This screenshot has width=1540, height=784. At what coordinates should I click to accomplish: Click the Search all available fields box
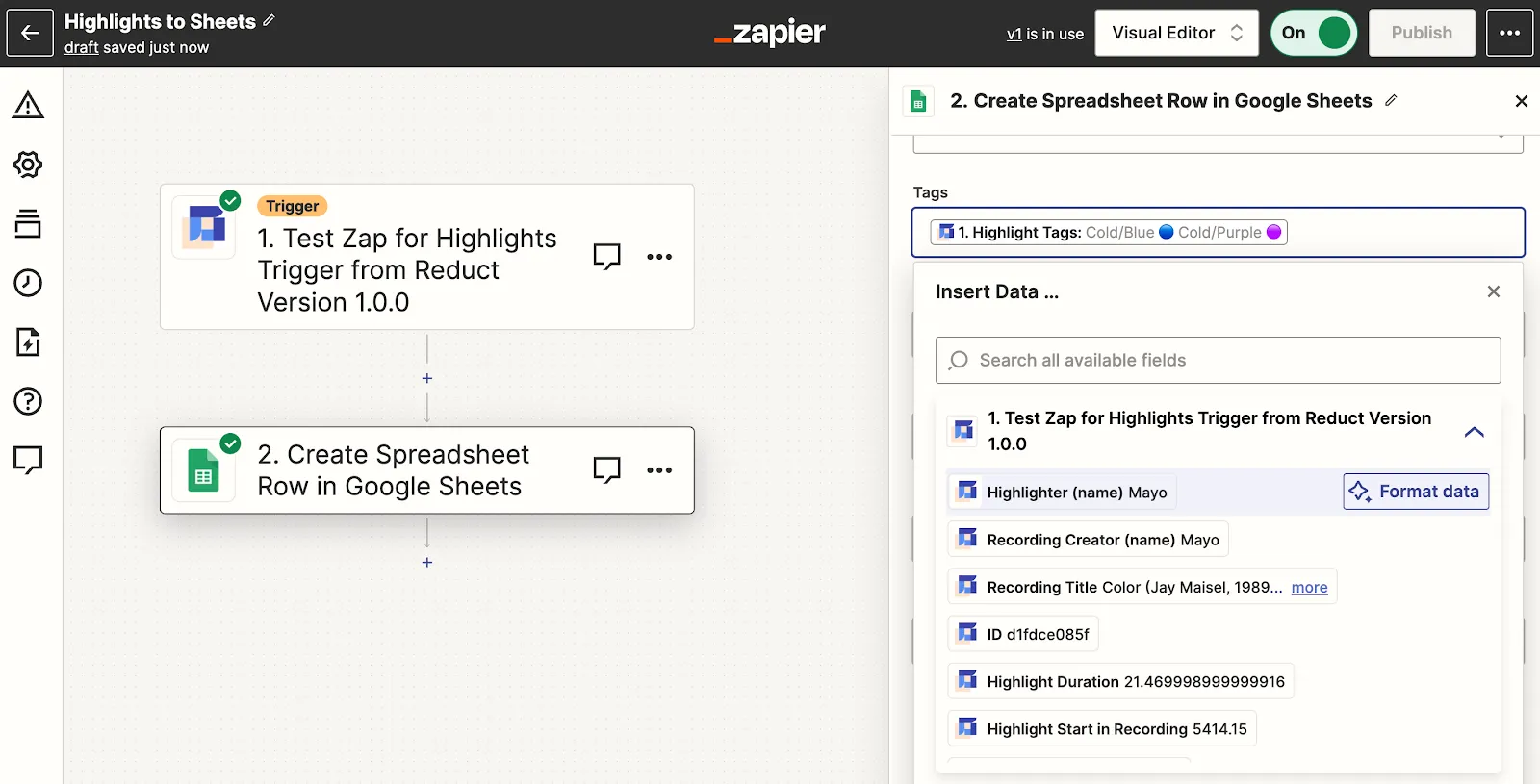click(1218, 361)
